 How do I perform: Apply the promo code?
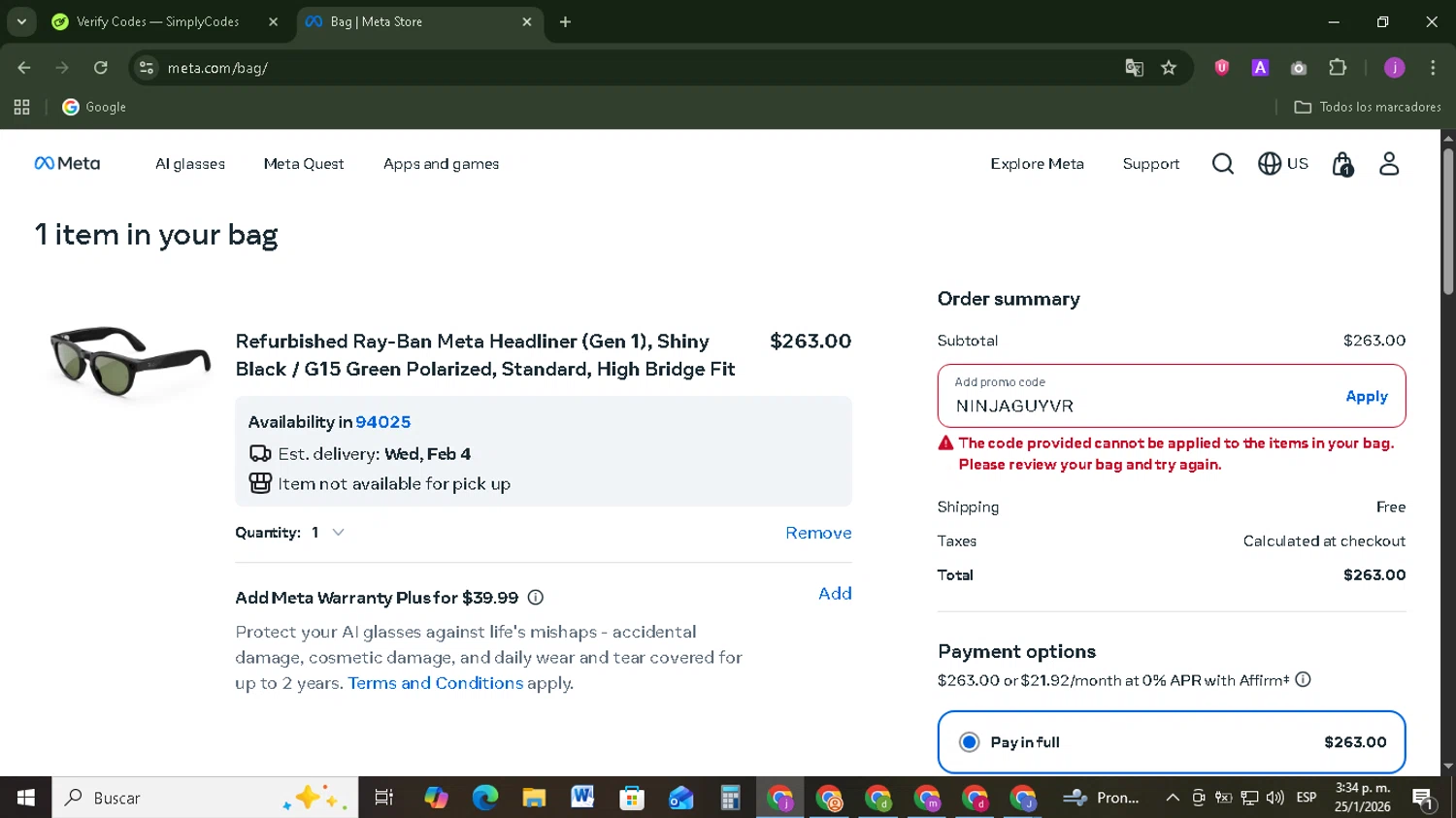point(1367,396)
